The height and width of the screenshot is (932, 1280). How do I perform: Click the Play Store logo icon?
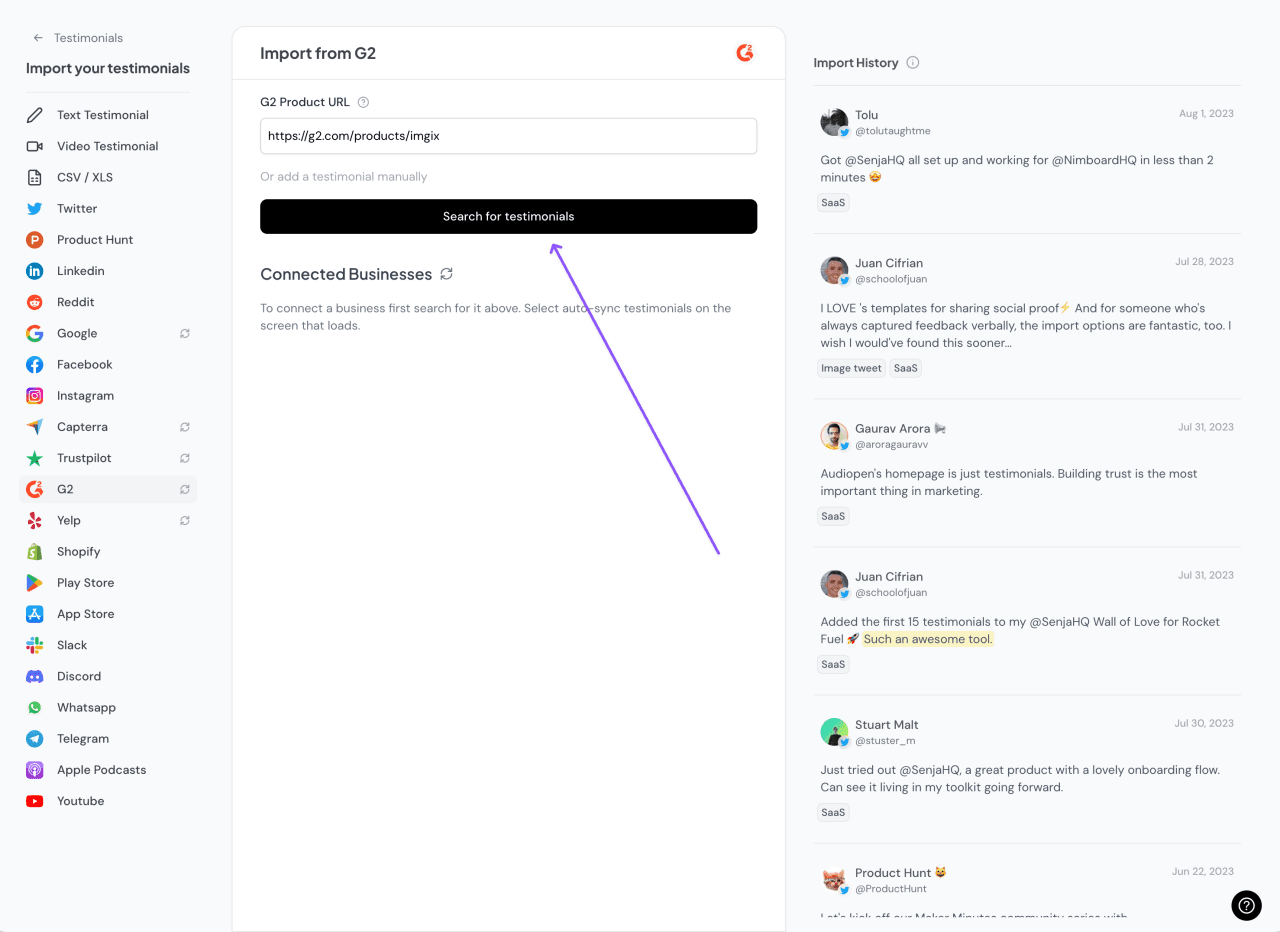click(35, 583)
